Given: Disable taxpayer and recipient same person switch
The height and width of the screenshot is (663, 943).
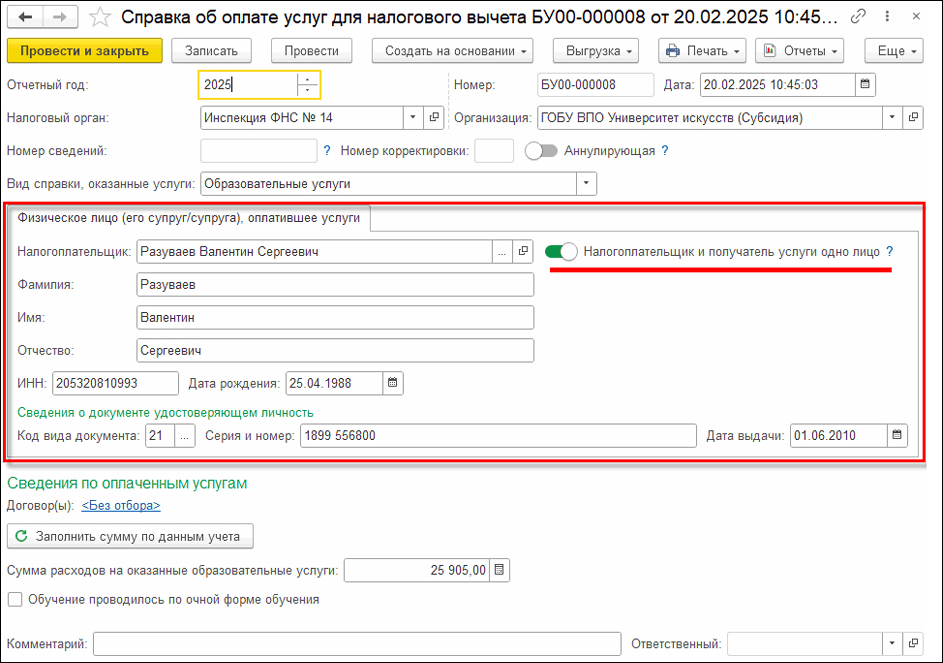Looking at the screenshot, I should [x=562, y=253].
